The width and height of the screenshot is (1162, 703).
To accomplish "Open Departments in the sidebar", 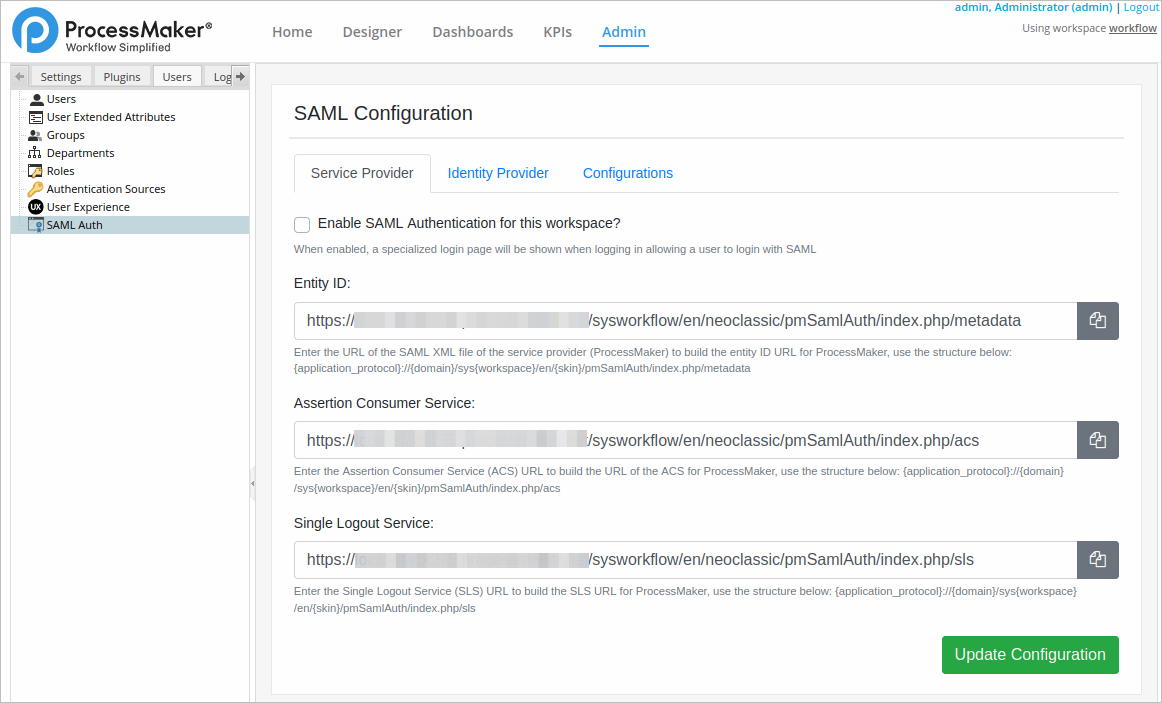I will [80, 153].
